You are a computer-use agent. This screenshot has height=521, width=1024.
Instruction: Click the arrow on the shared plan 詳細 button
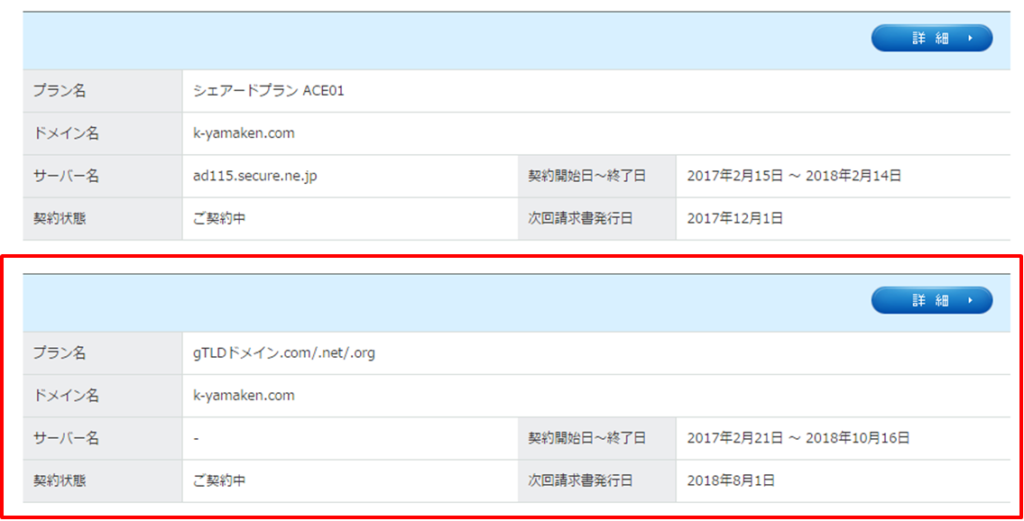pyautogui.click(x=970, y=38)
